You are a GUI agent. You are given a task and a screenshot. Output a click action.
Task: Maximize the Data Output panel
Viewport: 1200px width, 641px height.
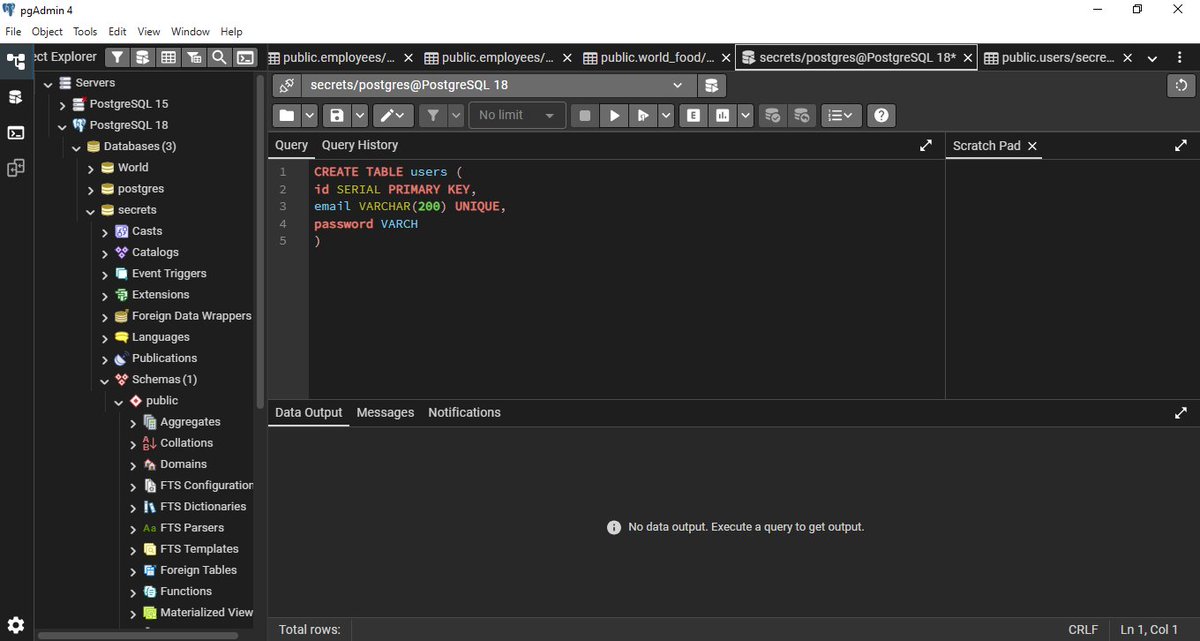pyautogui.click(x=1181, y=413)
